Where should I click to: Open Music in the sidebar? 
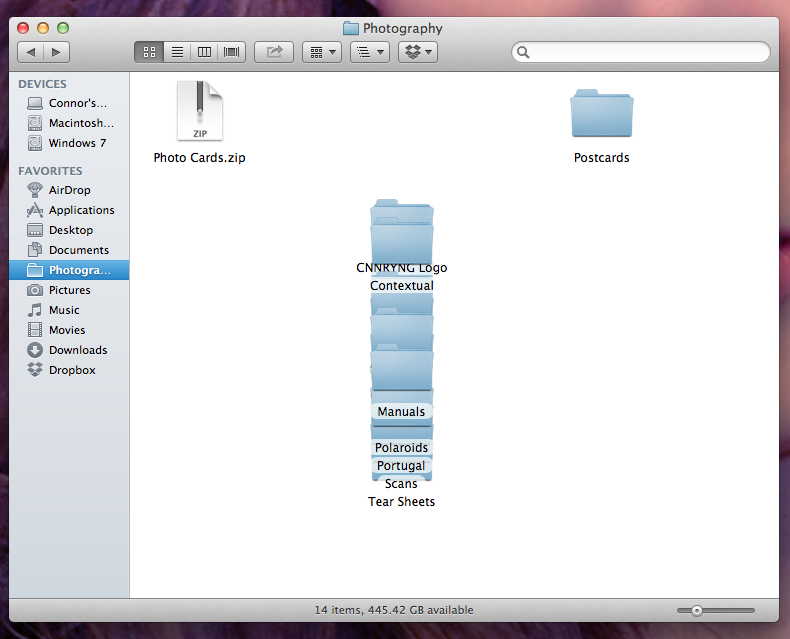coord(69,310)
